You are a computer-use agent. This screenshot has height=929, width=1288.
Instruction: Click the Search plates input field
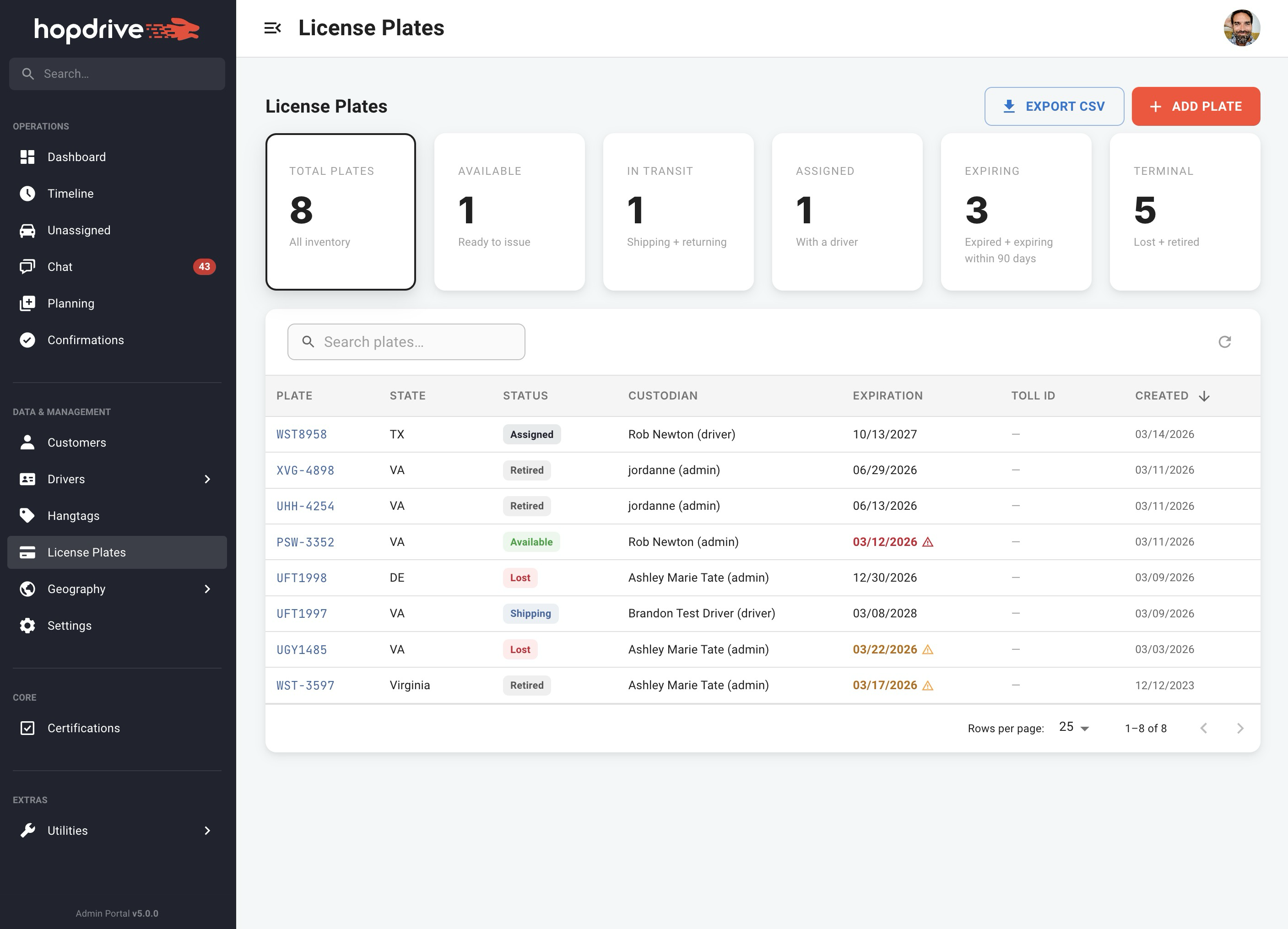tap(406, 341)
